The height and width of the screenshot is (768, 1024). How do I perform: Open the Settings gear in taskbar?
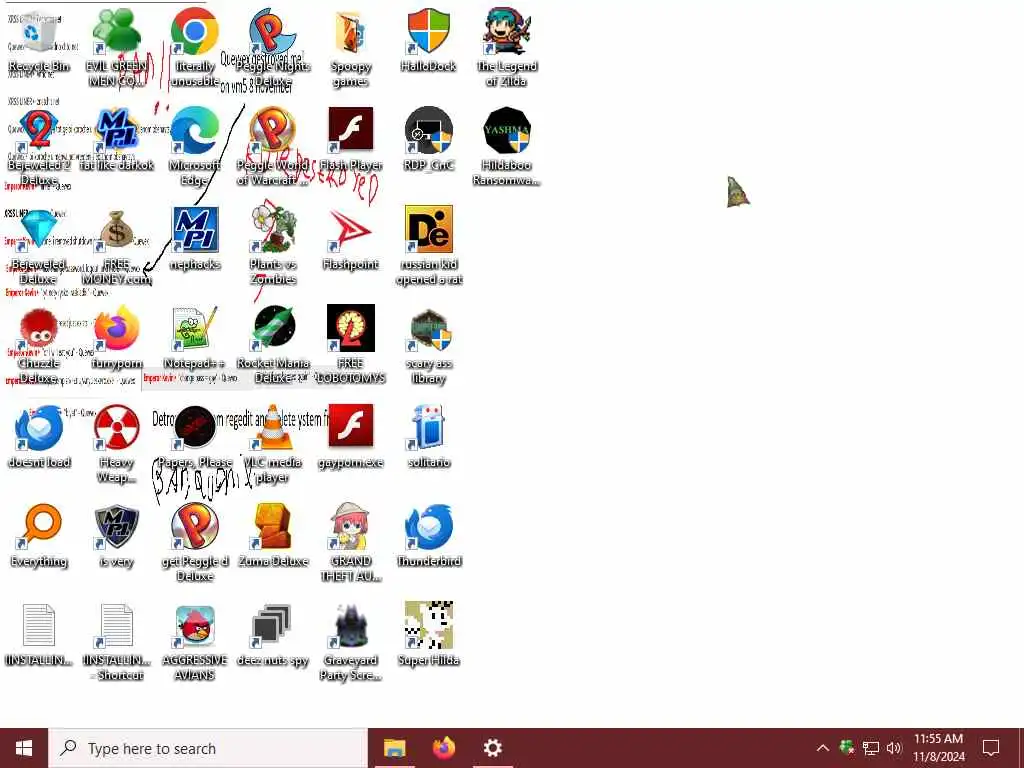pos(493,748)
